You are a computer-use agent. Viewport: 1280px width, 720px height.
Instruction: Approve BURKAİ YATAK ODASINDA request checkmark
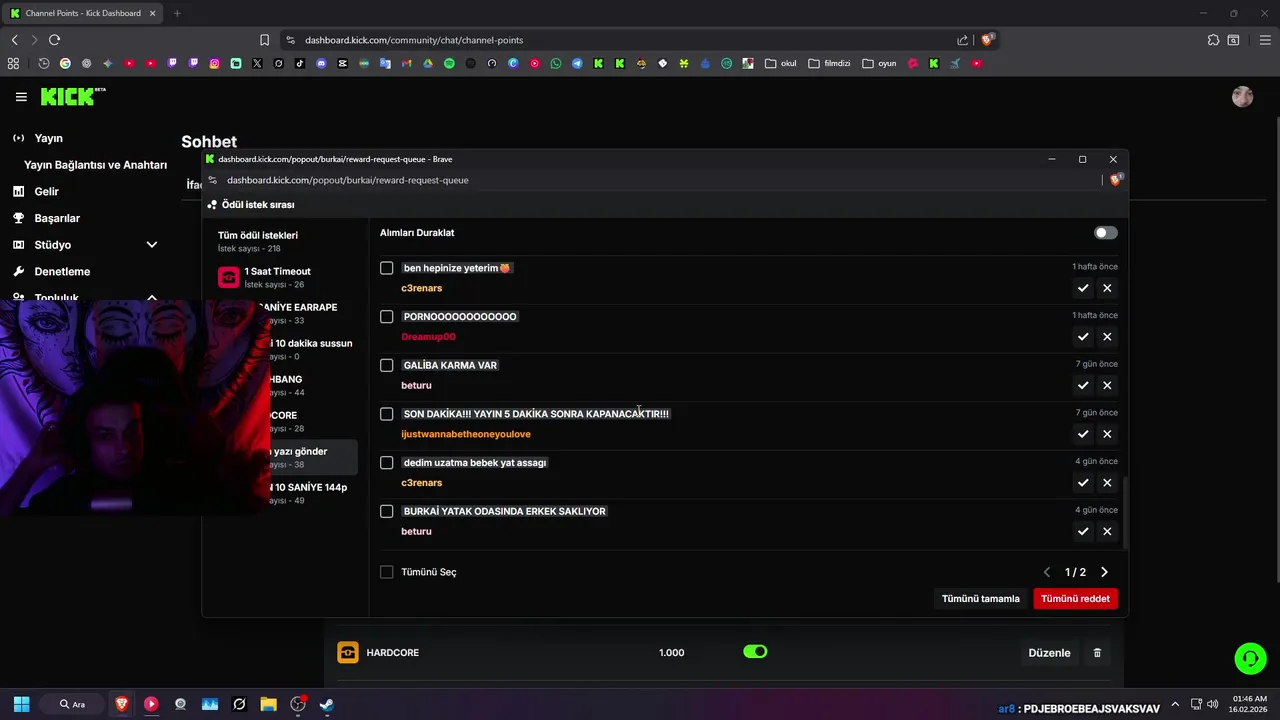tap(1083, 531)
